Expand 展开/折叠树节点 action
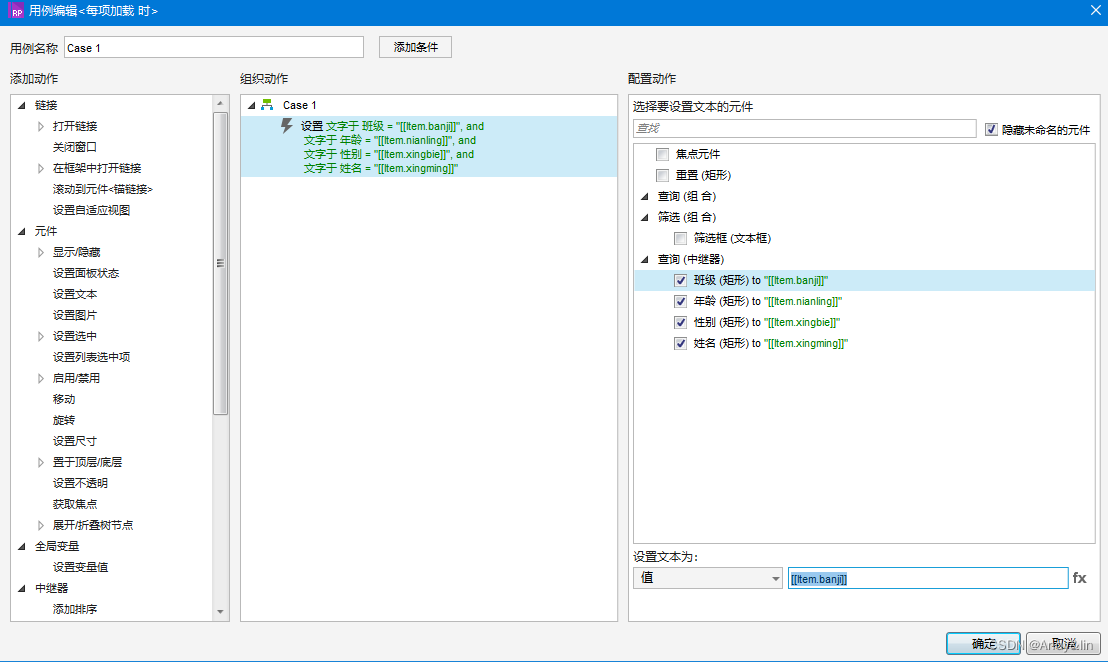Screen dimensions: 1108x662 click(40, 525)
